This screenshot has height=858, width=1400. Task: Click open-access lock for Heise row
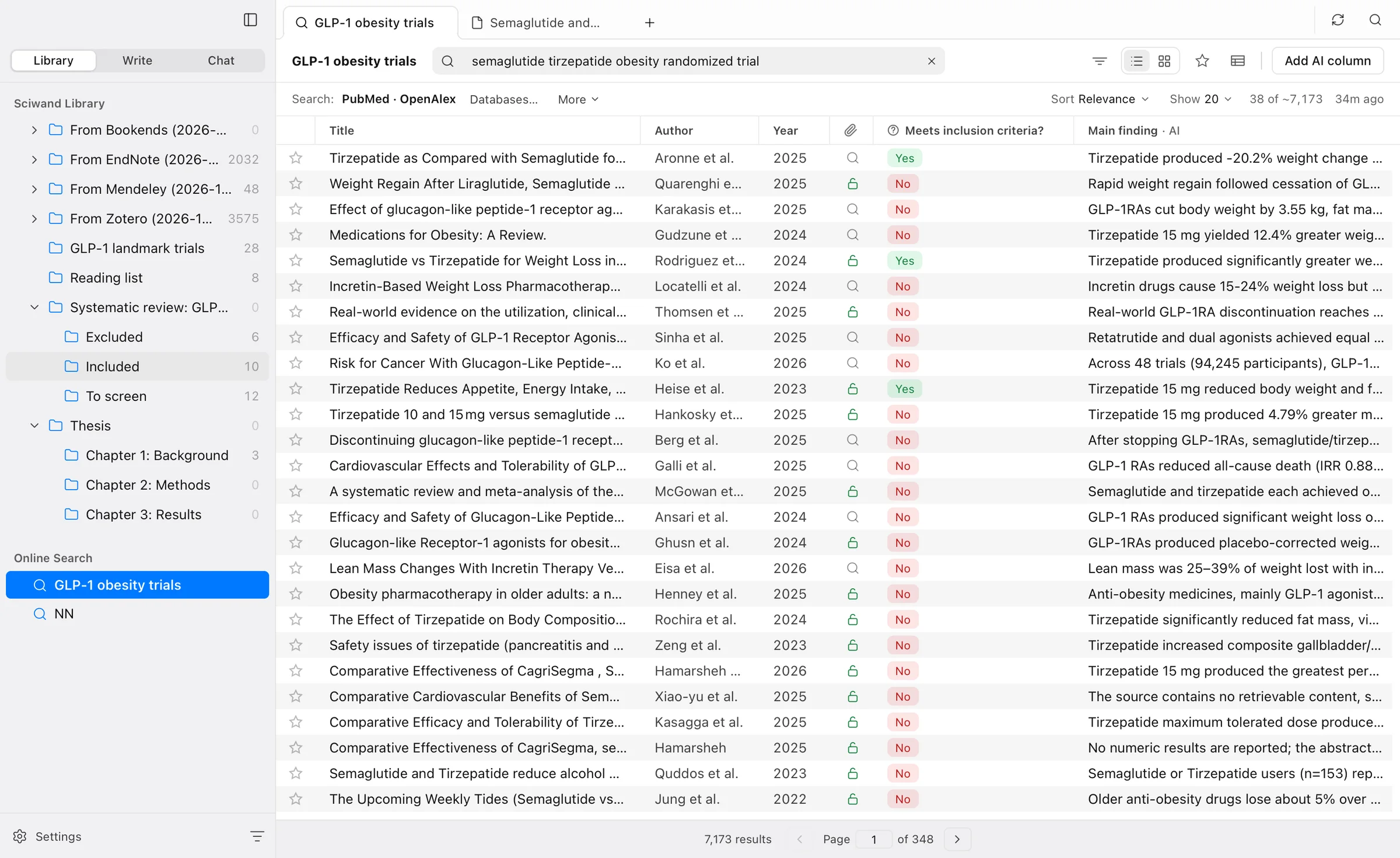(852, 389)
